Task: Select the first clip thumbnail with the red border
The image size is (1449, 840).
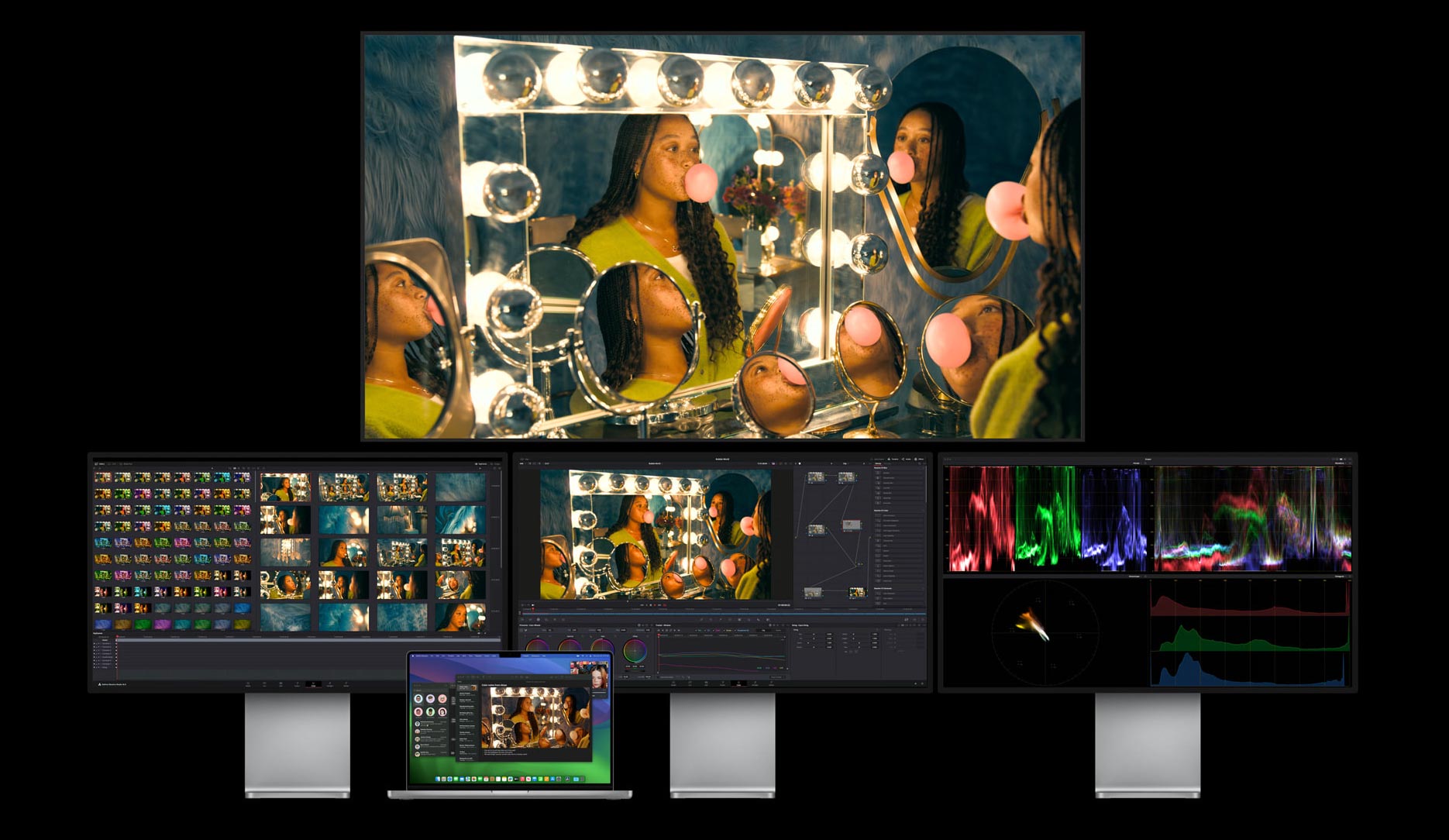Action: tap(285, 487)
